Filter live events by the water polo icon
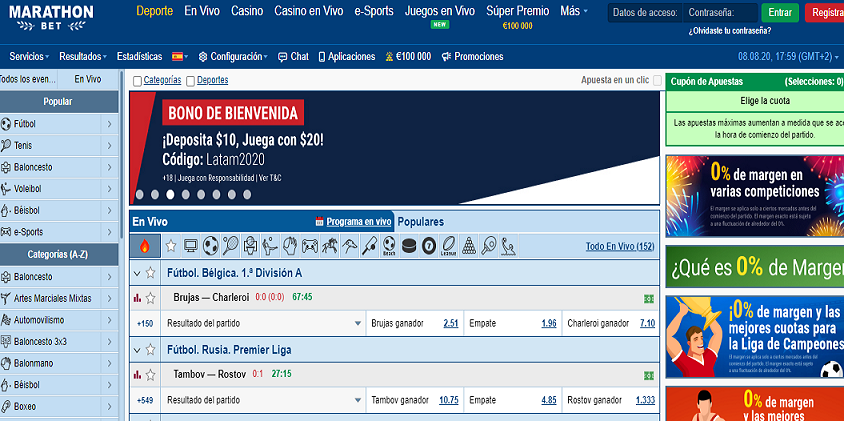 (x=508, y=246)
